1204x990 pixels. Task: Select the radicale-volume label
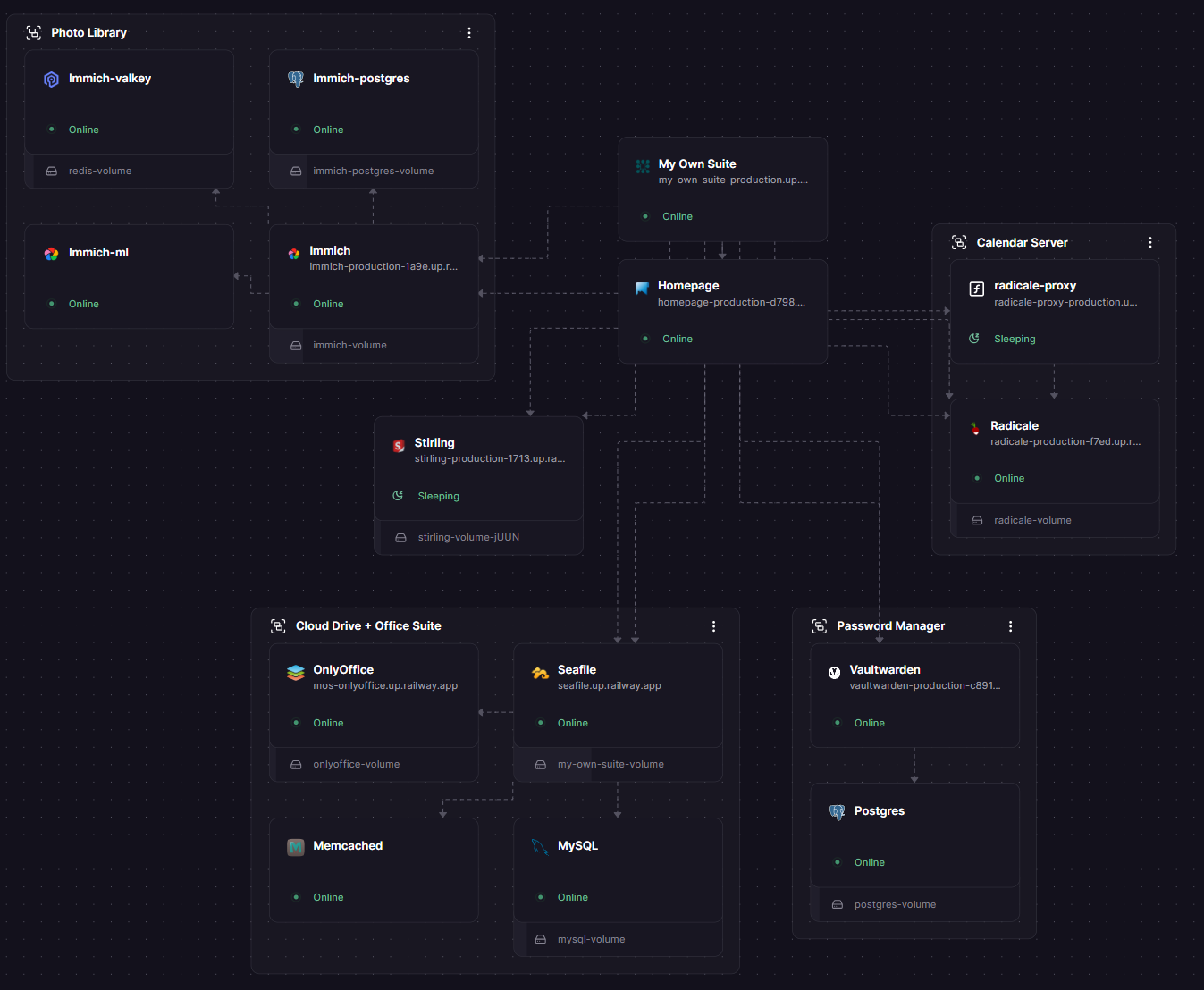pyautogui.click(x=1032, y=521)
